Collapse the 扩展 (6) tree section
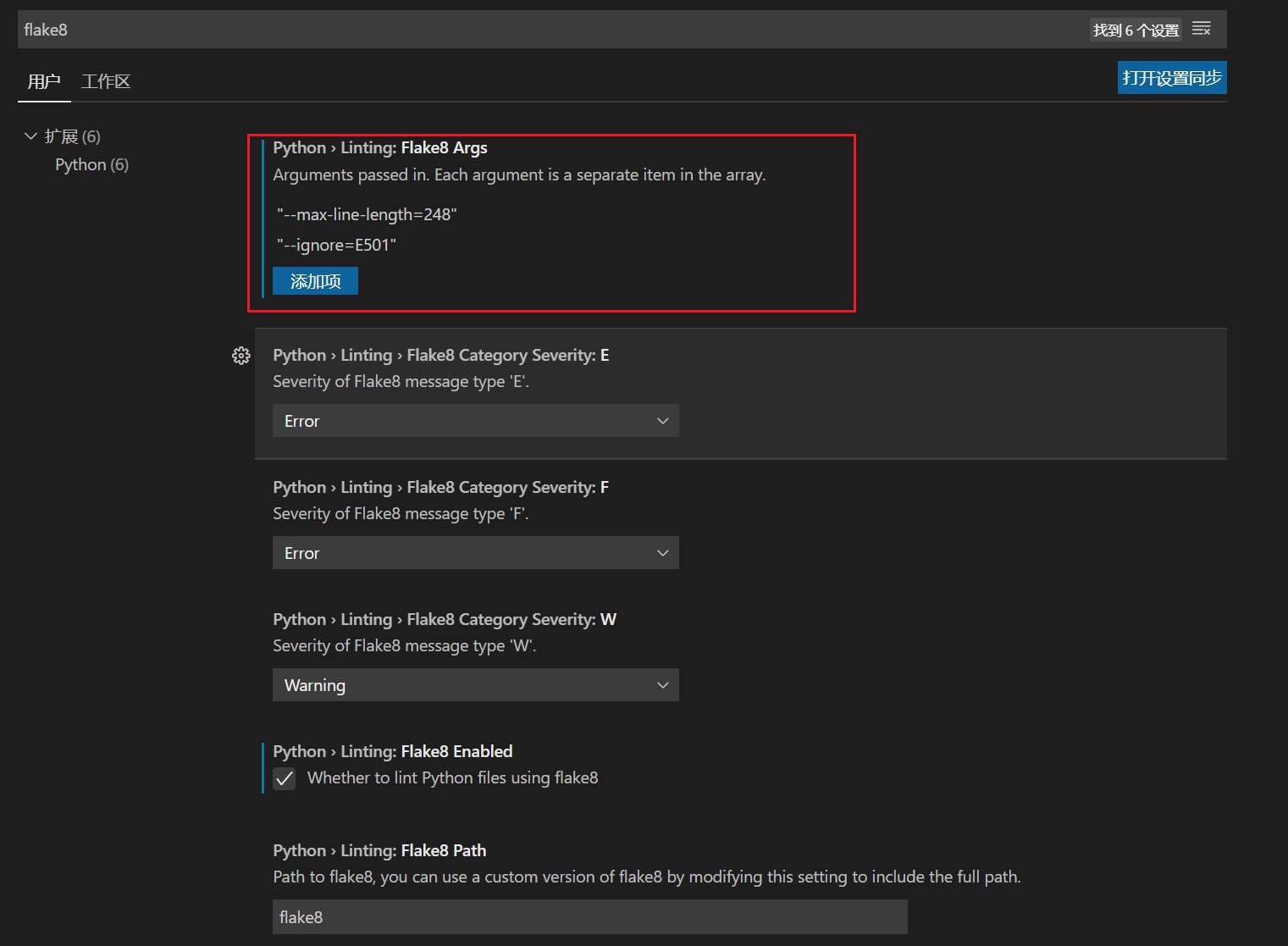The width and height of the screenshot is (1288, 946). tap(31, 136)
